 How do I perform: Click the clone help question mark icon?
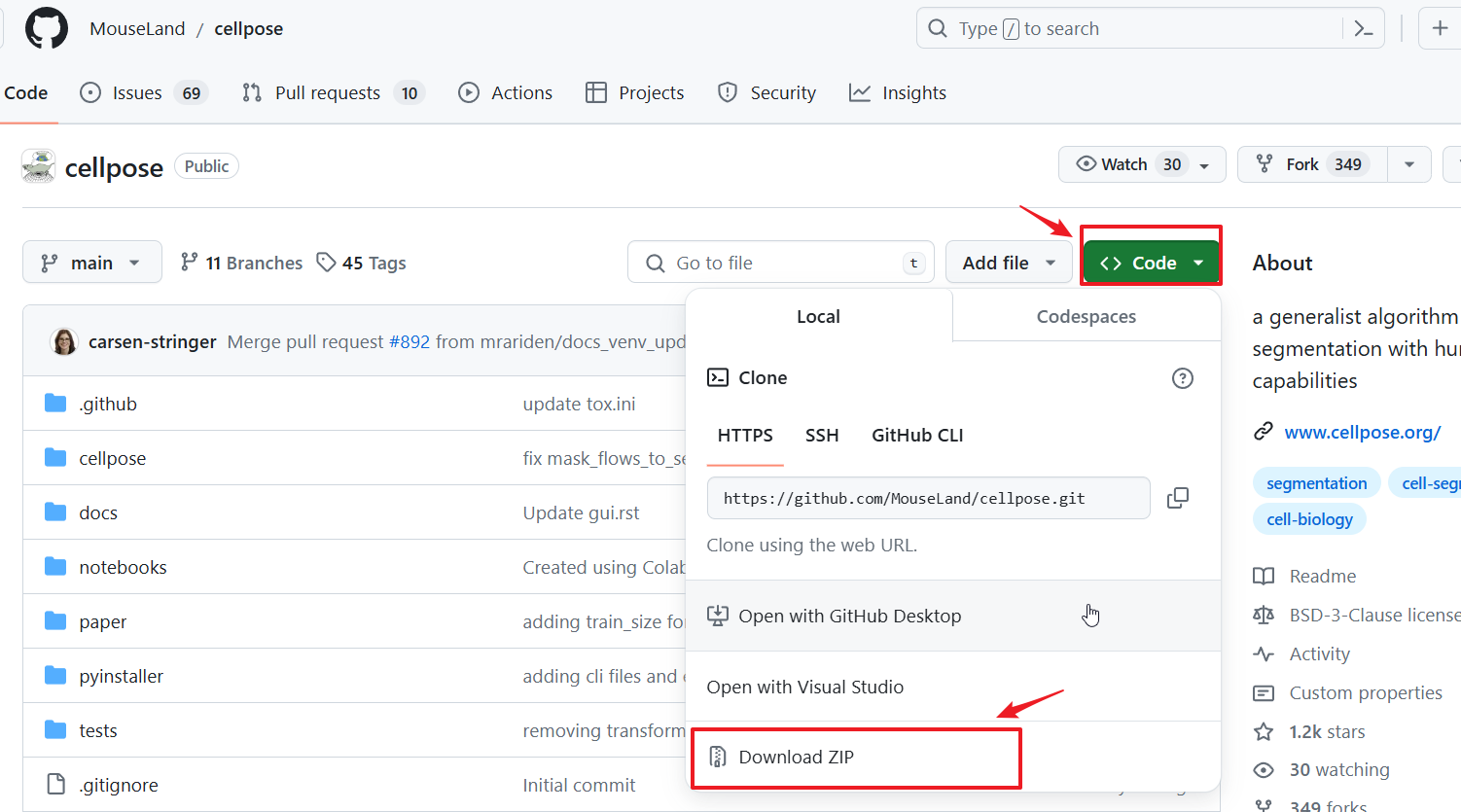tap(1182, 378)
